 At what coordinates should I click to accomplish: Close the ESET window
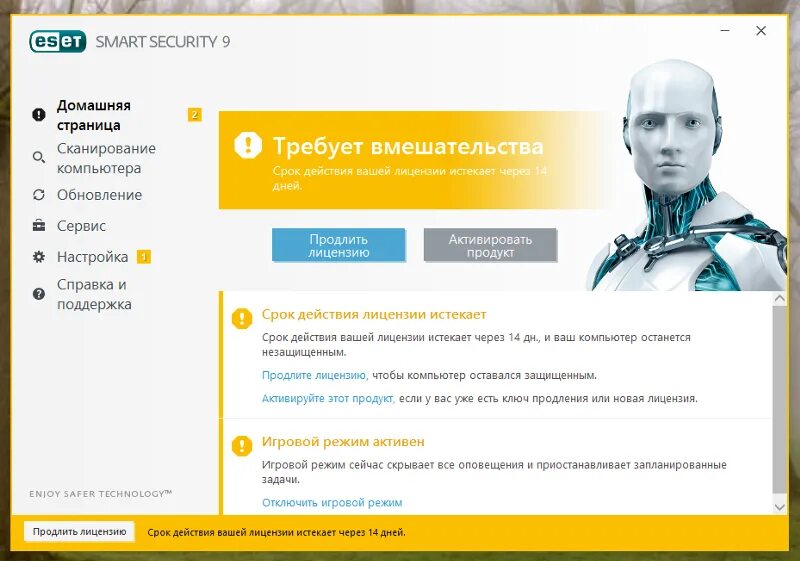pos(761,31)
